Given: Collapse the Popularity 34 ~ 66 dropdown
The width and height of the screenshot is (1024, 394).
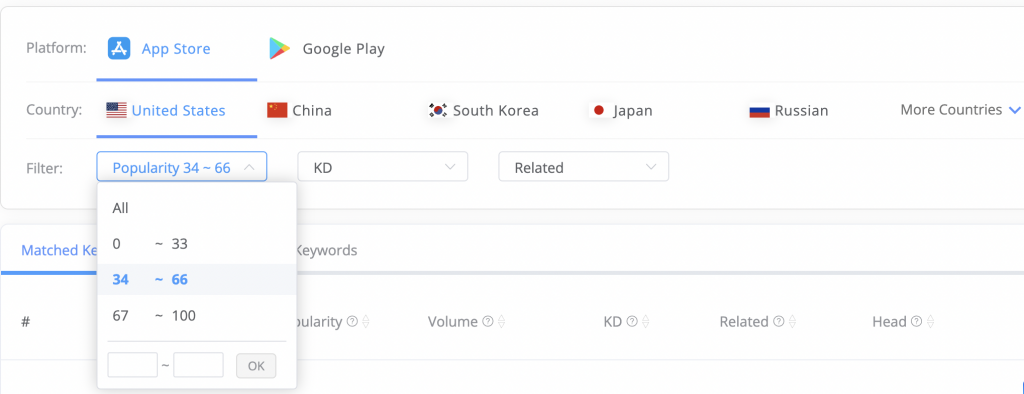Looking at the screenshot, I should coord(182,167).
